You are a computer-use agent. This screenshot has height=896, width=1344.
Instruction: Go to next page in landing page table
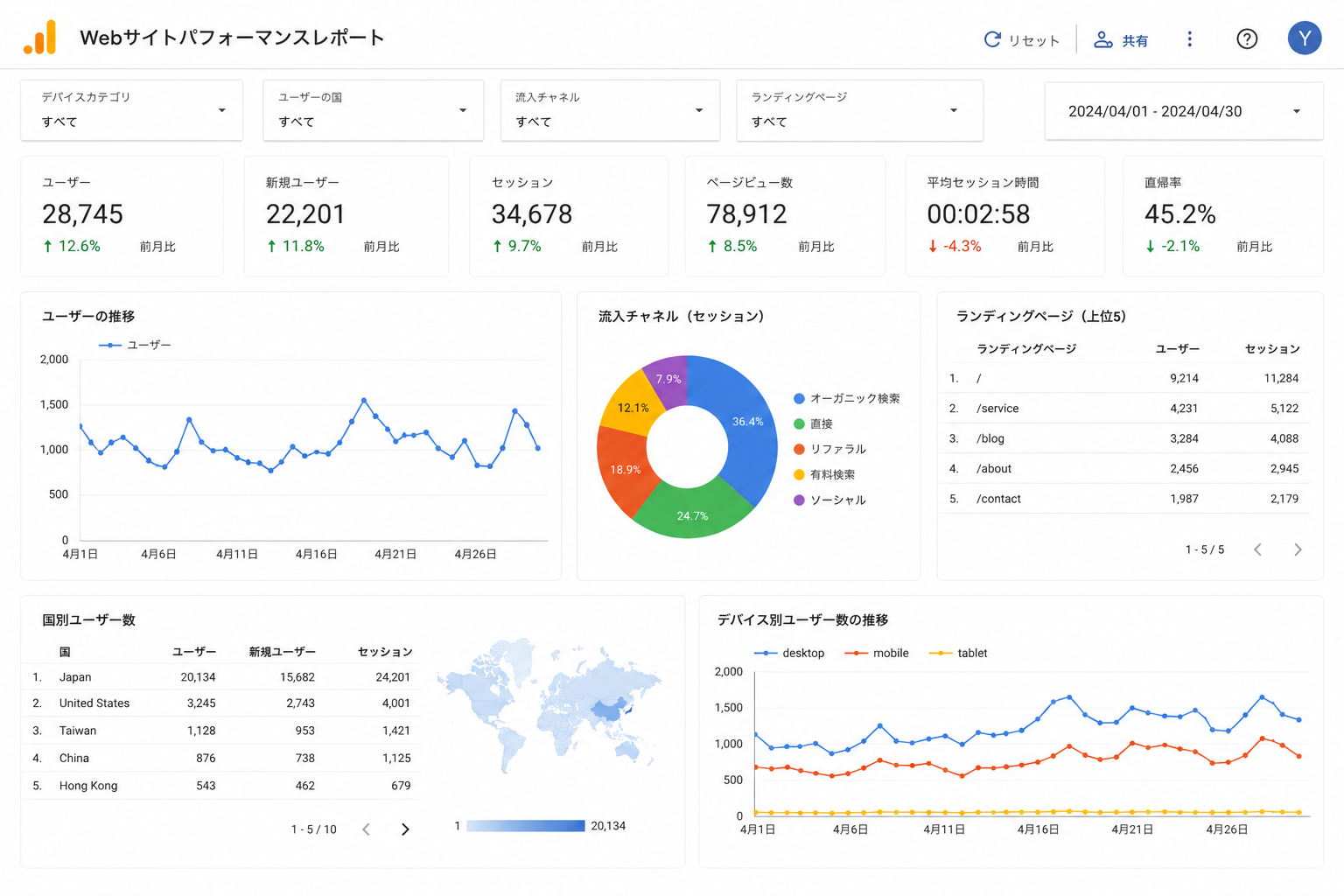point(1298,549)
